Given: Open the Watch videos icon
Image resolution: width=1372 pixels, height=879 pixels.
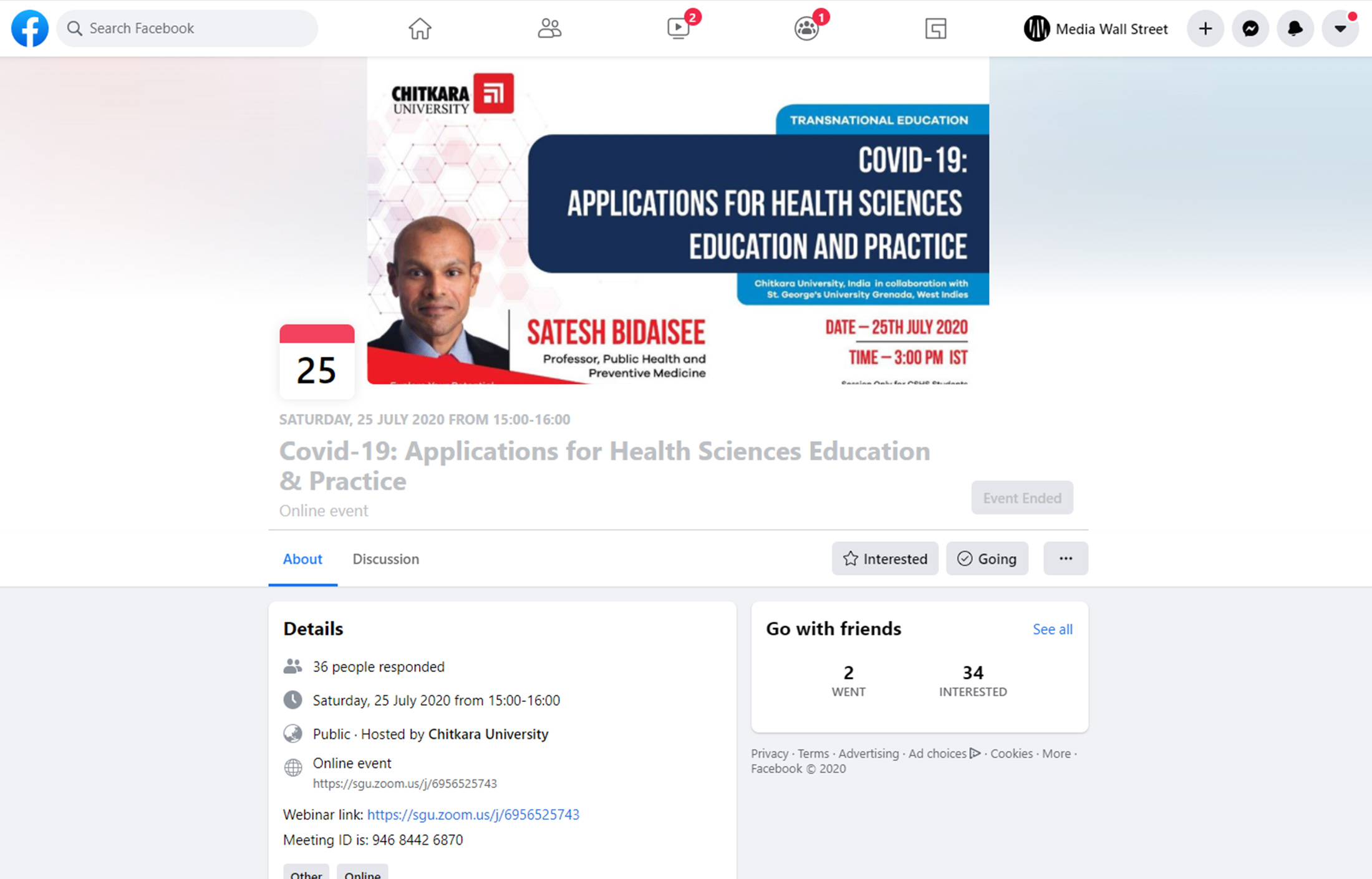Looking at the screenshot, I should coord(679,28).
